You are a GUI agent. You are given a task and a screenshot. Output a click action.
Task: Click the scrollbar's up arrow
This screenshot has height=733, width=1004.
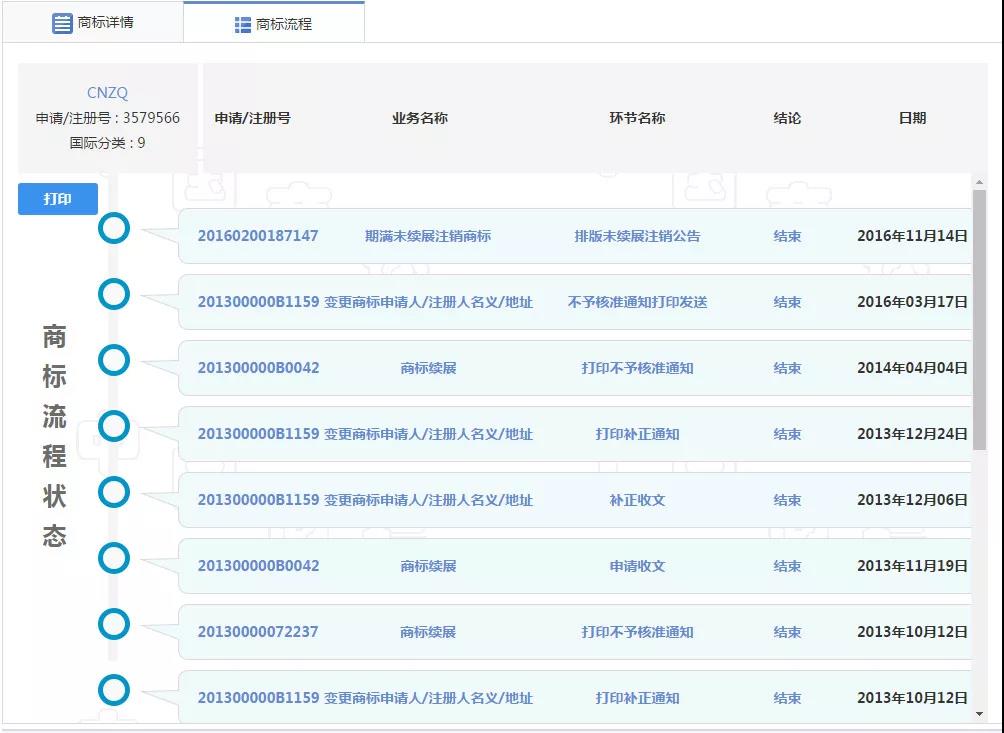pyautogui.click(x=979, y=181)
